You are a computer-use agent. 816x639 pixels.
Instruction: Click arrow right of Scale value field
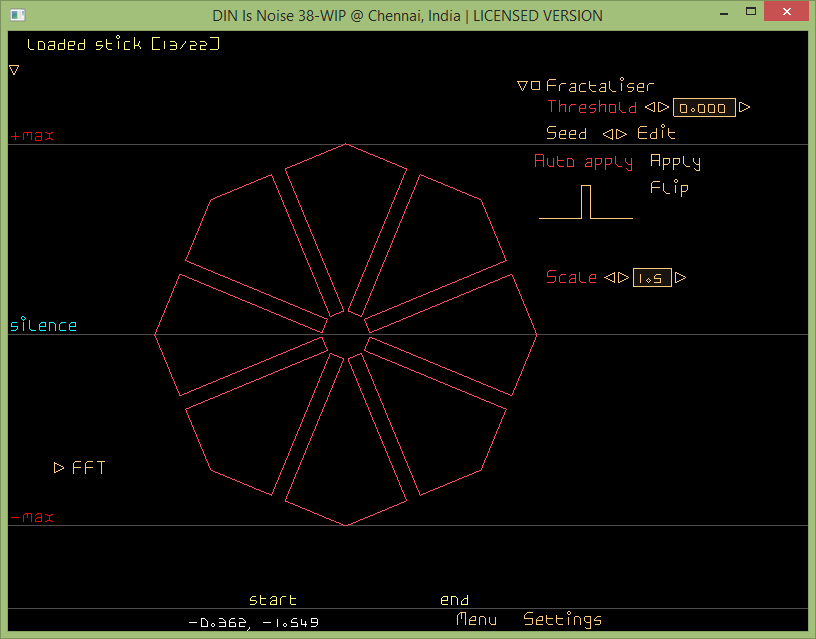[681, 278]
